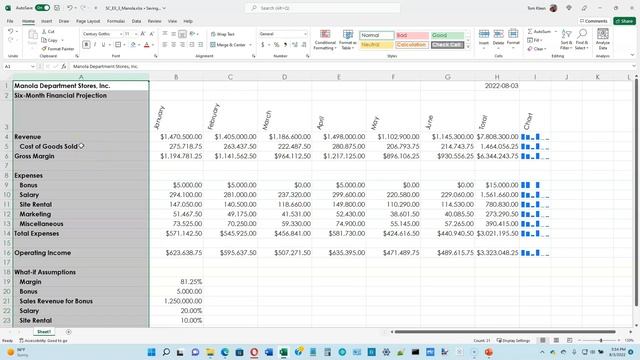Image resolution: width=640 pixels, height=360 pixels.
Task: Toggle Middle Align vertical alignment
Action: pos(173,34)
